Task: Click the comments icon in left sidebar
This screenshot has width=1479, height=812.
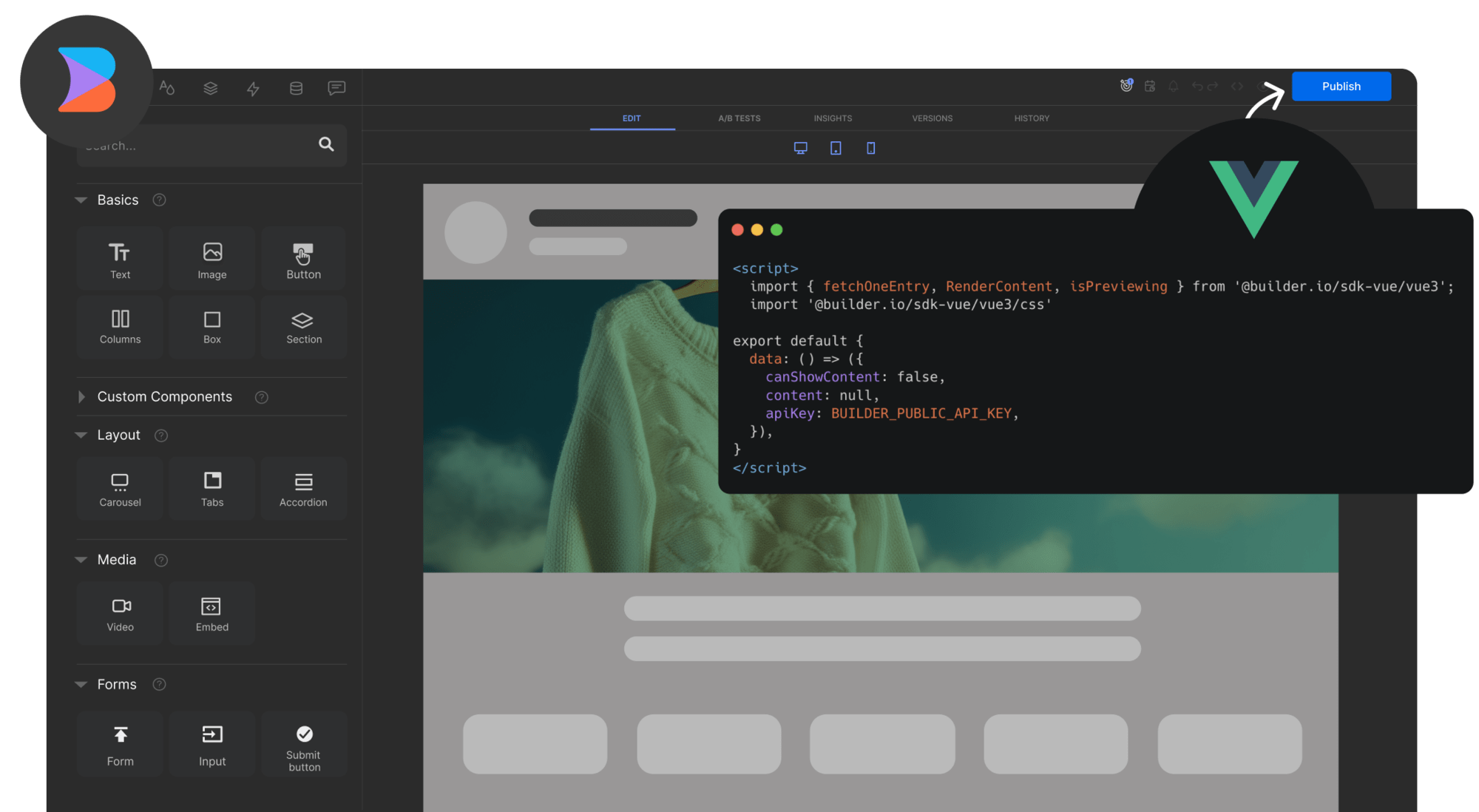Action: 336,87
